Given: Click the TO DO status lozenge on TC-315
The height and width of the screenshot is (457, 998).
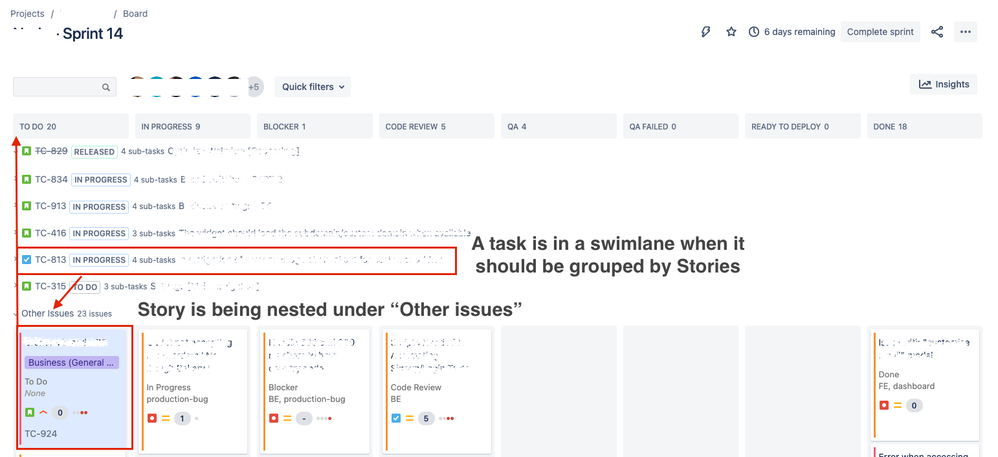Looking at the screenshot, I should click(85, 287).
